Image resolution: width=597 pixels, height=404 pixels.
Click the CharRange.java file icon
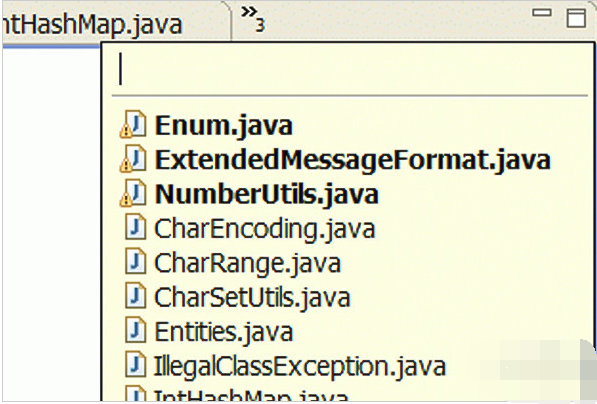coord(136,261)
